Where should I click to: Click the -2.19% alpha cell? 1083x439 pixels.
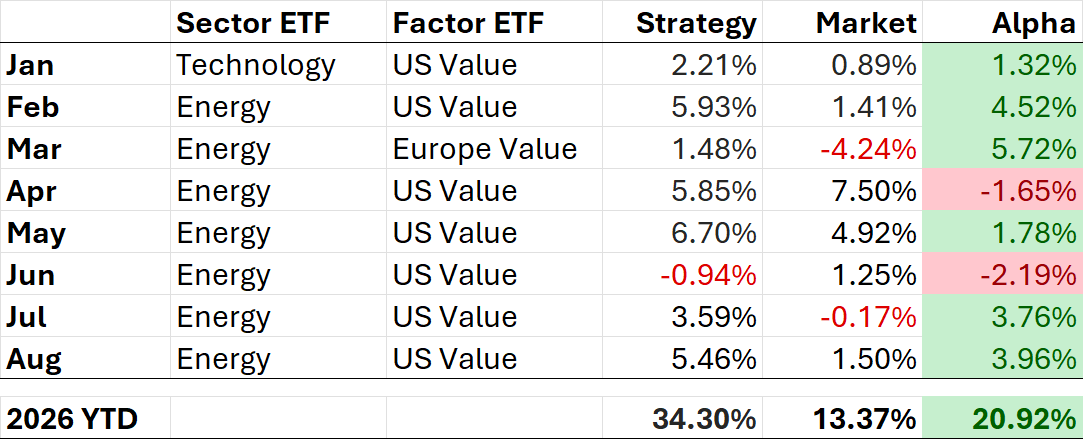(1026, 275)
